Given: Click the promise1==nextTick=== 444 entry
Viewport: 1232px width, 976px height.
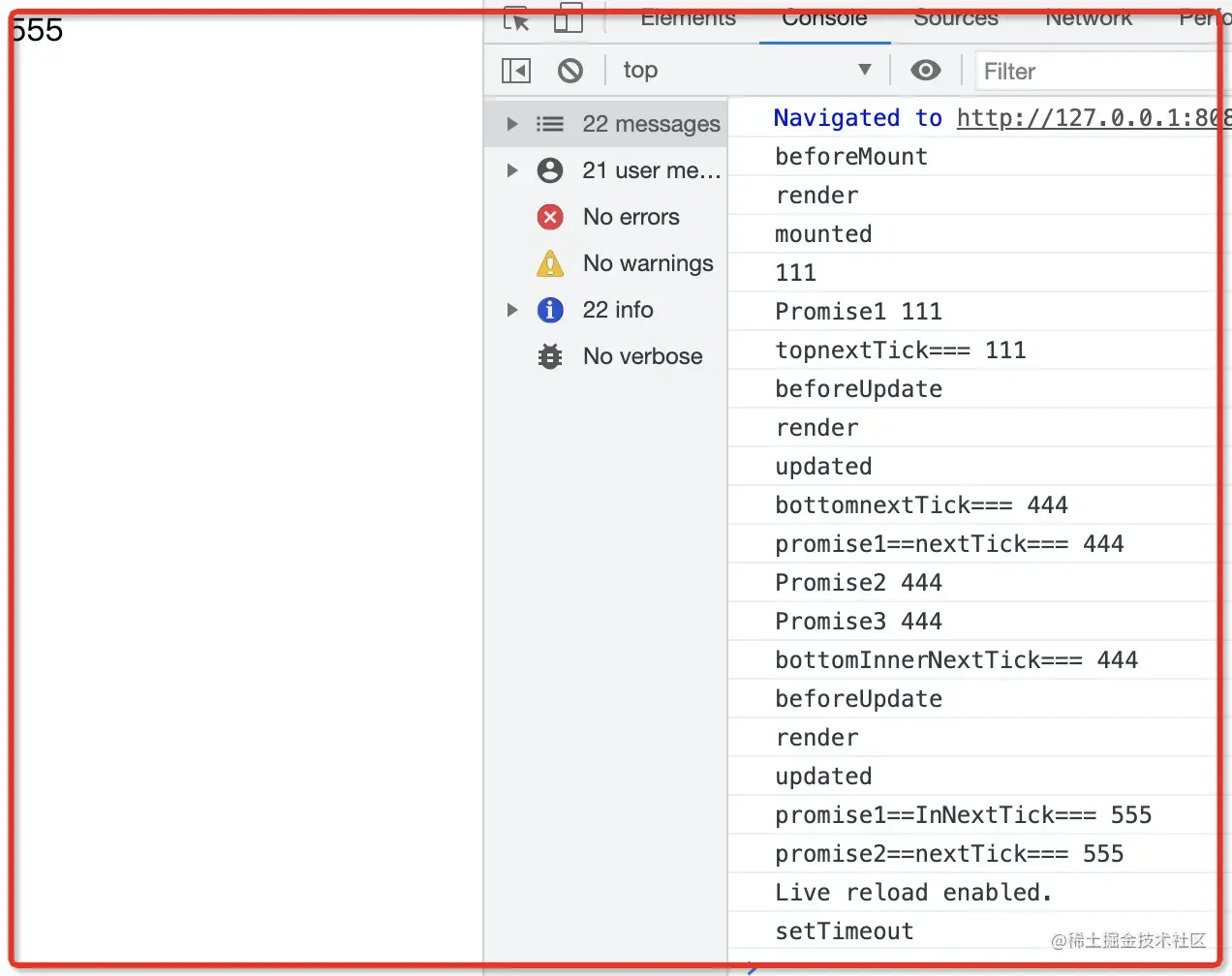Looking at the screenshot, I should [x=978, y=544].
